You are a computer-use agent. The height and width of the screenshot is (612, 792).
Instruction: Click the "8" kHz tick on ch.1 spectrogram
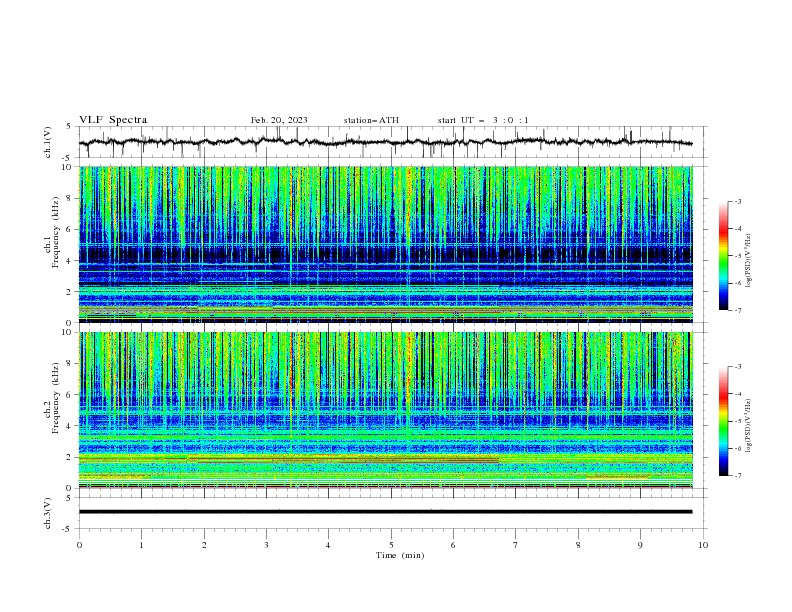tap(70, 198)
